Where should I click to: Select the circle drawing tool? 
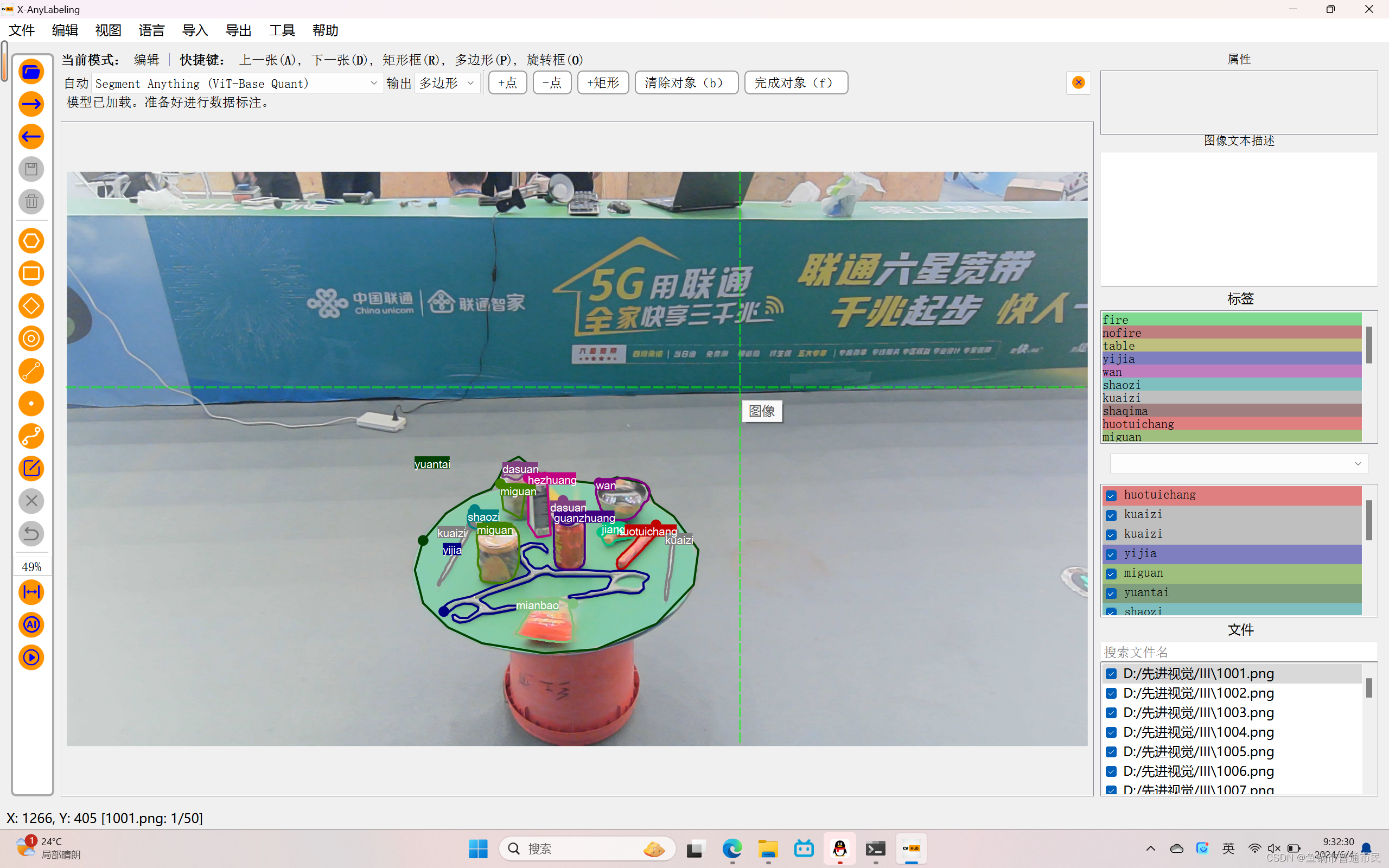tap(31, 339)
